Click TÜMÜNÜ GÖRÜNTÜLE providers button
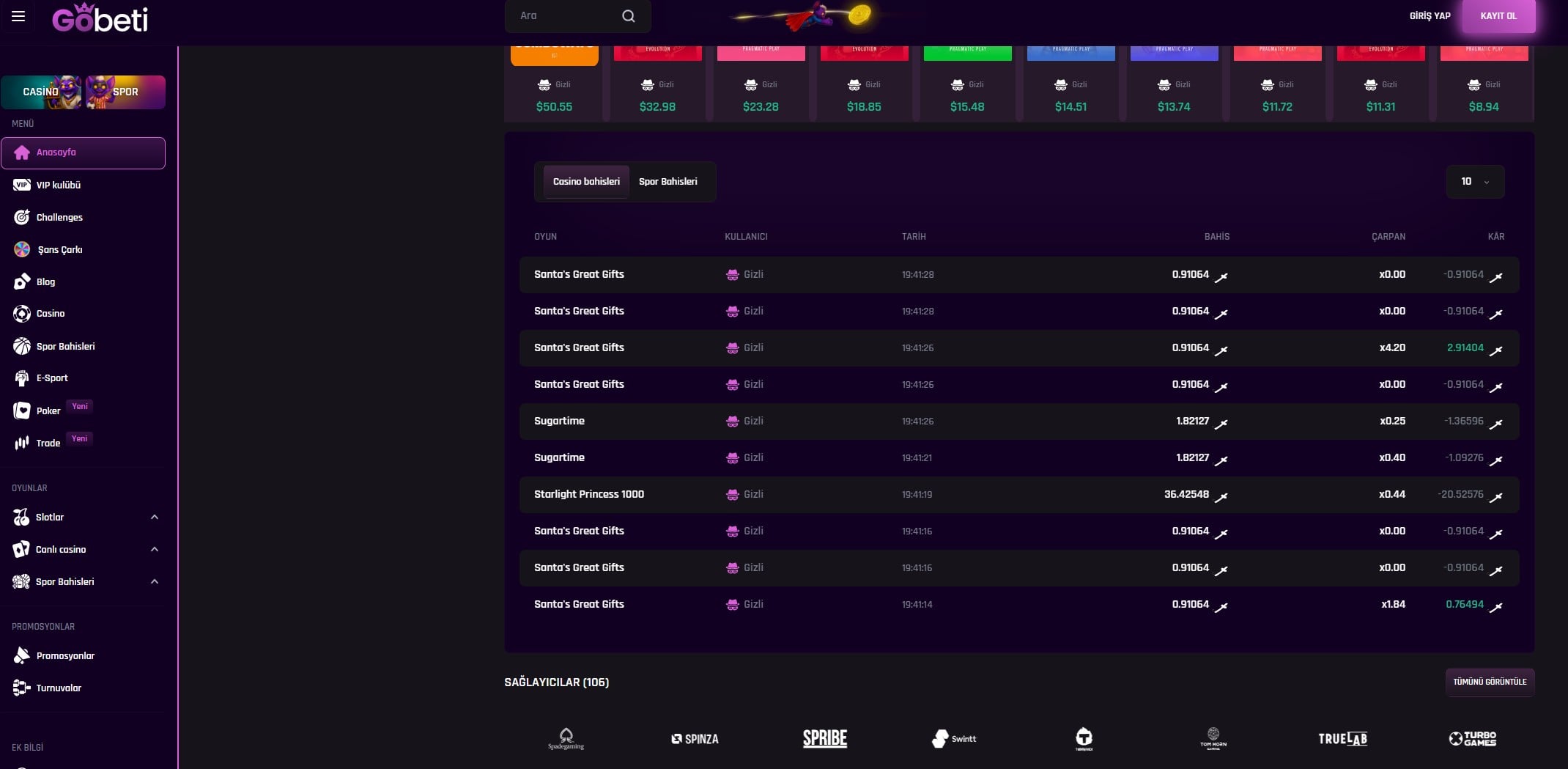The height and width of the screenshot is (769, 1568). coord(1489,682)
